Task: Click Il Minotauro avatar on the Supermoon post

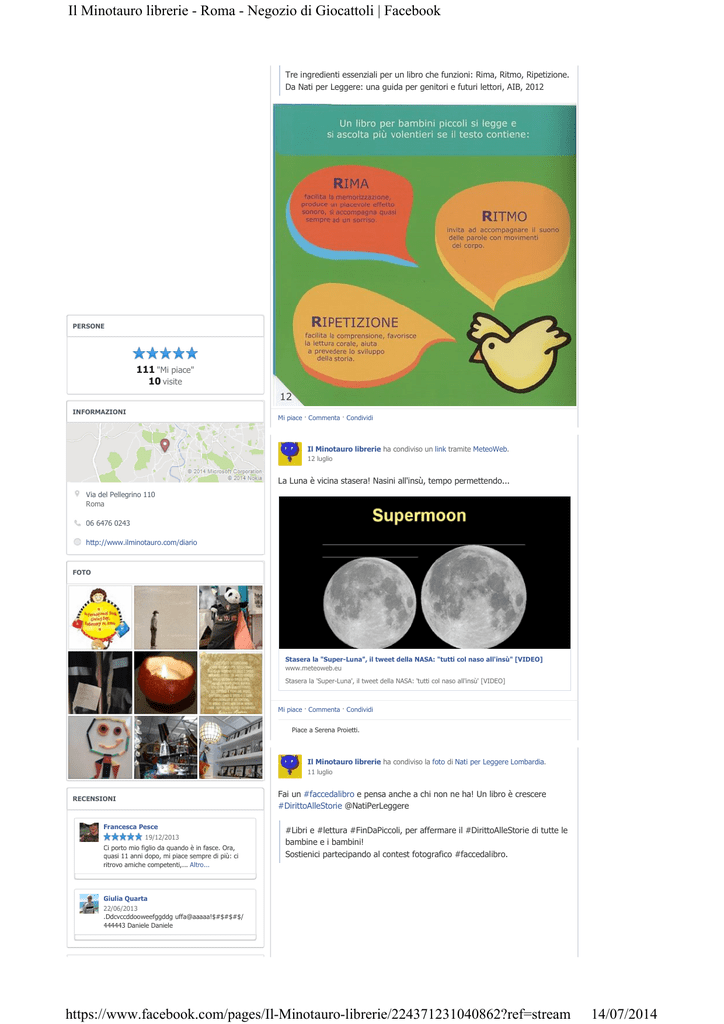Action: click(x=290, y=453)
